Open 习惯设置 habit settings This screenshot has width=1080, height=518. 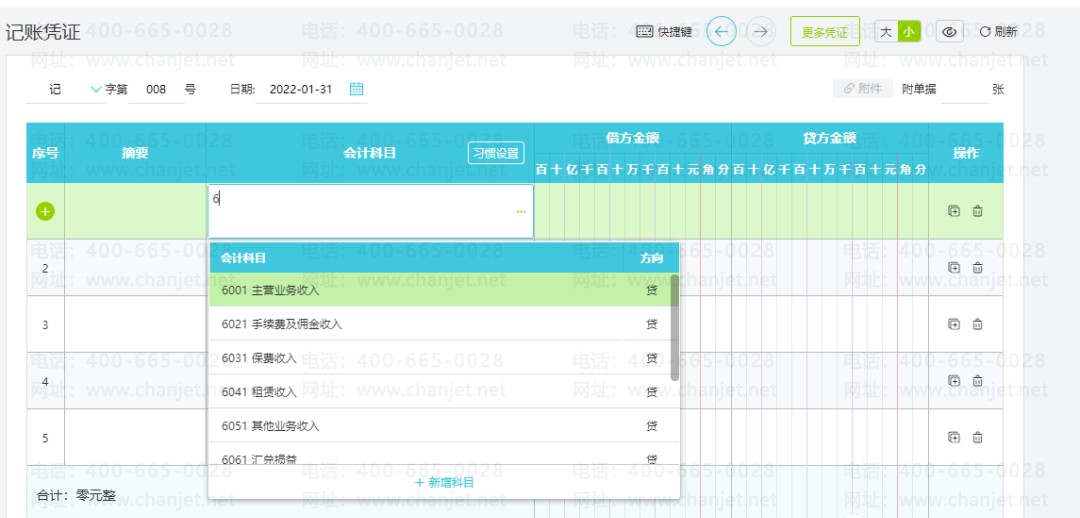(x=496, y=153)
